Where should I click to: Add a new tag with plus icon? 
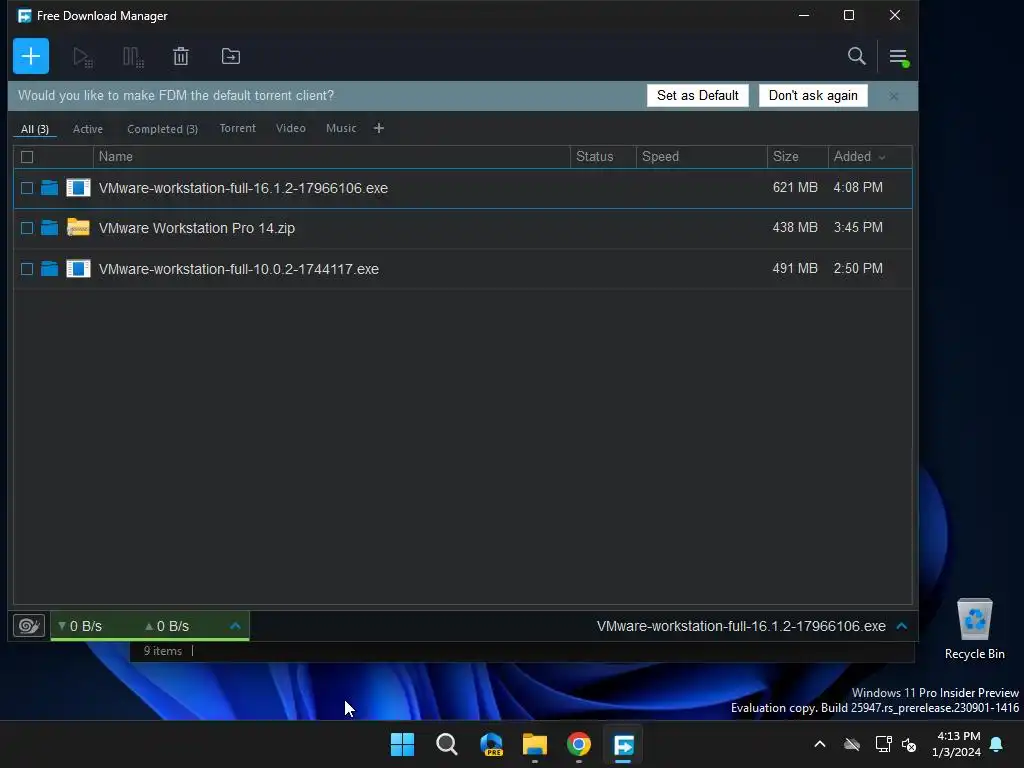click(x=379, y=128)
